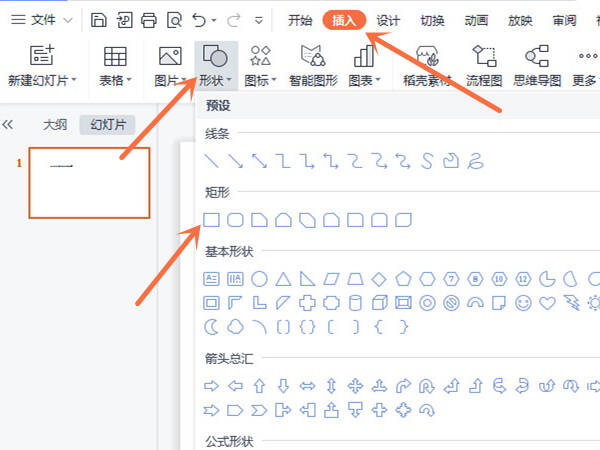Viewport: 600px width, 450px height.
Task: Select the cross plus shape
Action: click(307, 303)
